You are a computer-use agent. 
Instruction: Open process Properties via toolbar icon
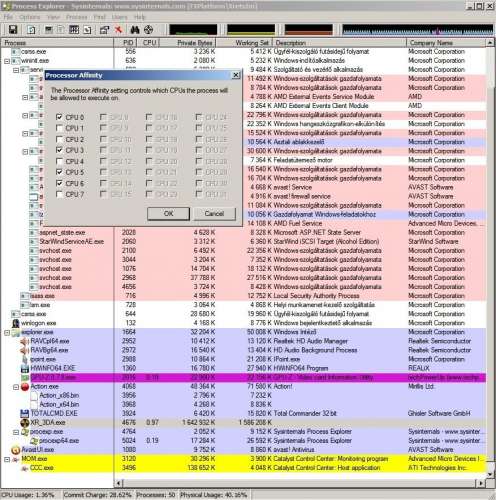[104, 30]
